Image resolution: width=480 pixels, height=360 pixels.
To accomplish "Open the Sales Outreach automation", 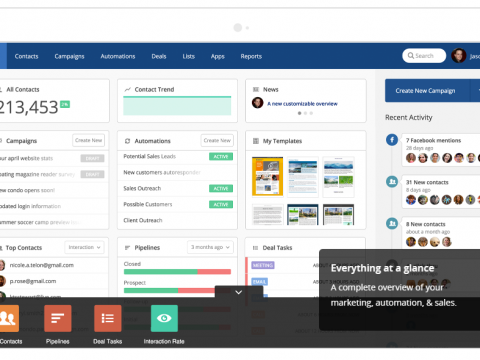I will [142, 188].
